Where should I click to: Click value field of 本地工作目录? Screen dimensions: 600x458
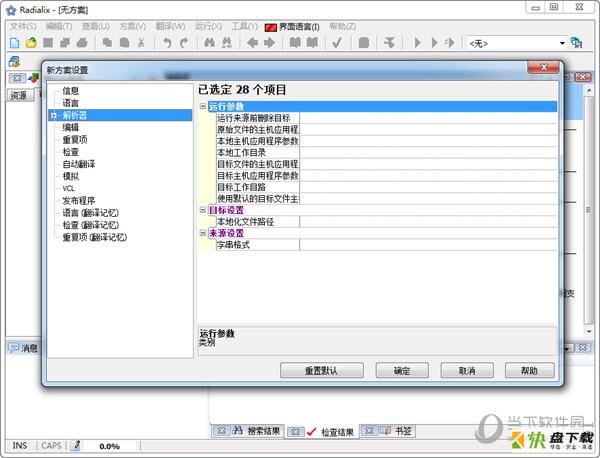428,153
